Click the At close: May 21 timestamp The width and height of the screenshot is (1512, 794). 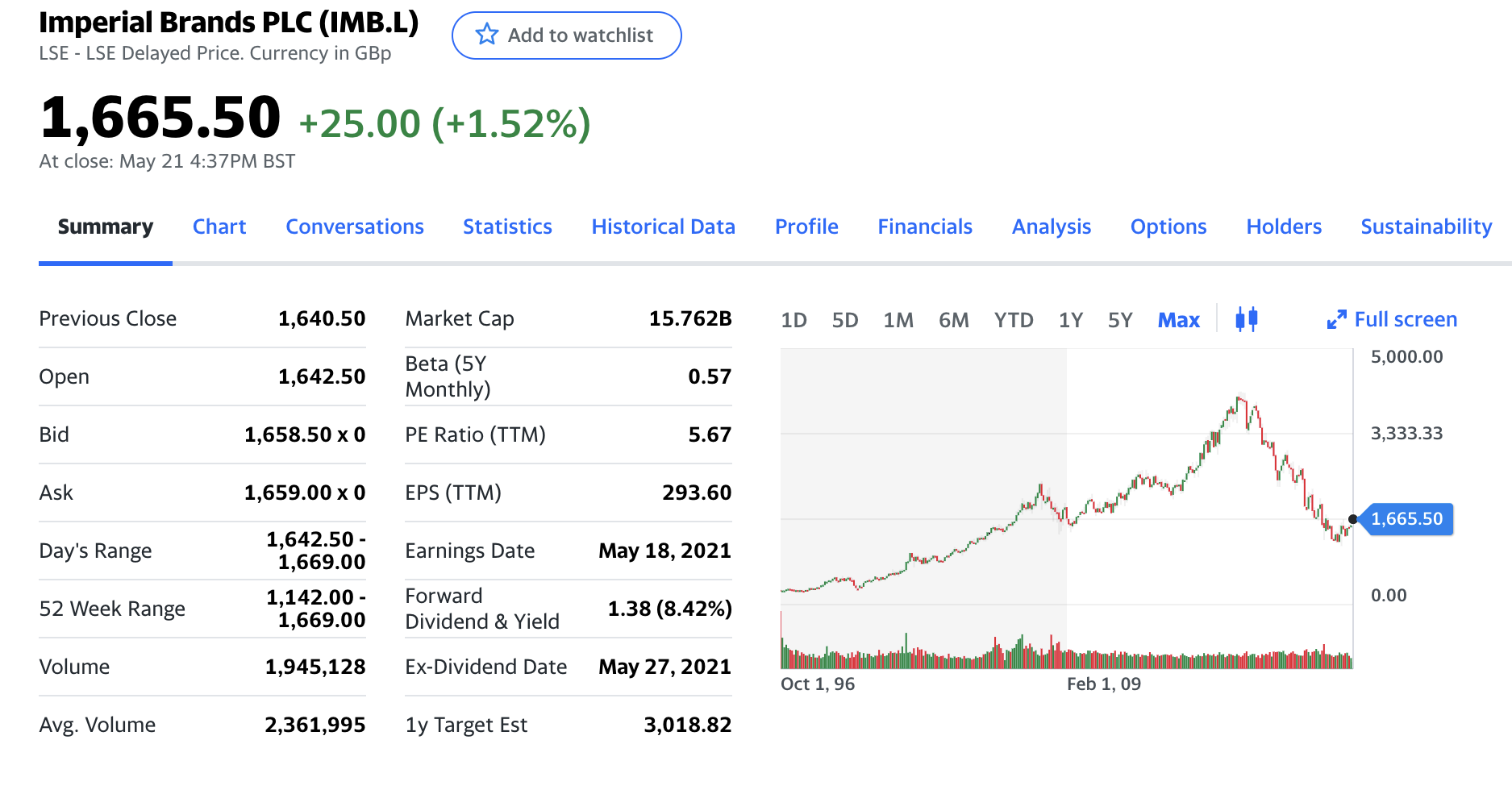[167, 161]
